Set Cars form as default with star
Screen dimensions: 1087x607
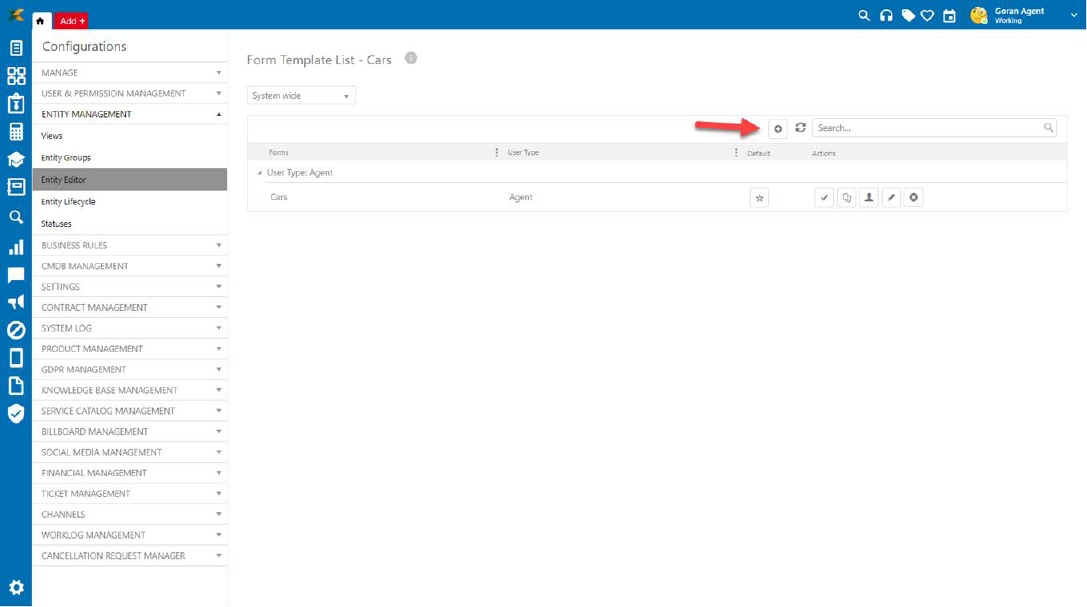759,198
